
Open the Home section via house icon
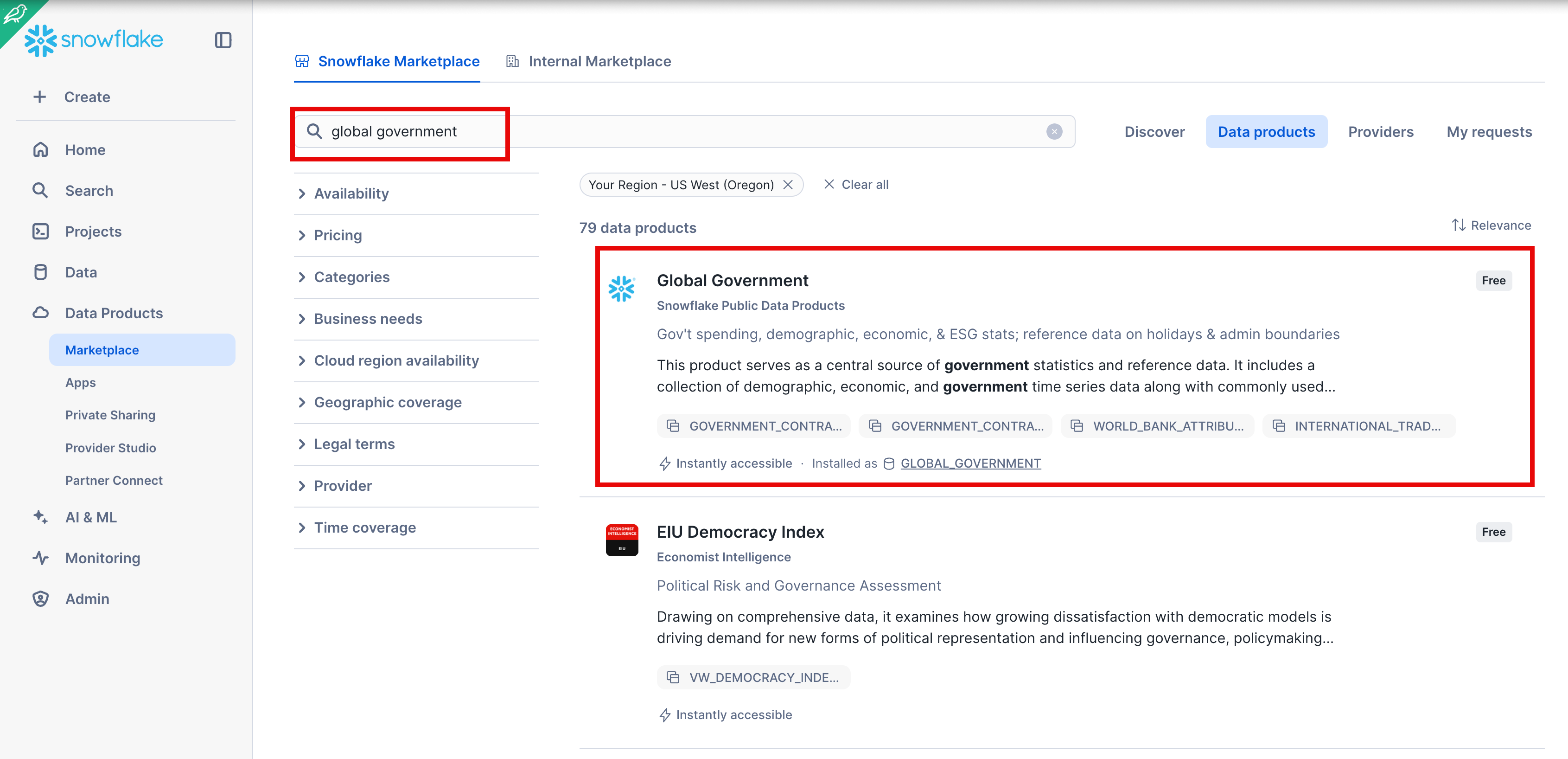tap(40, 150)
